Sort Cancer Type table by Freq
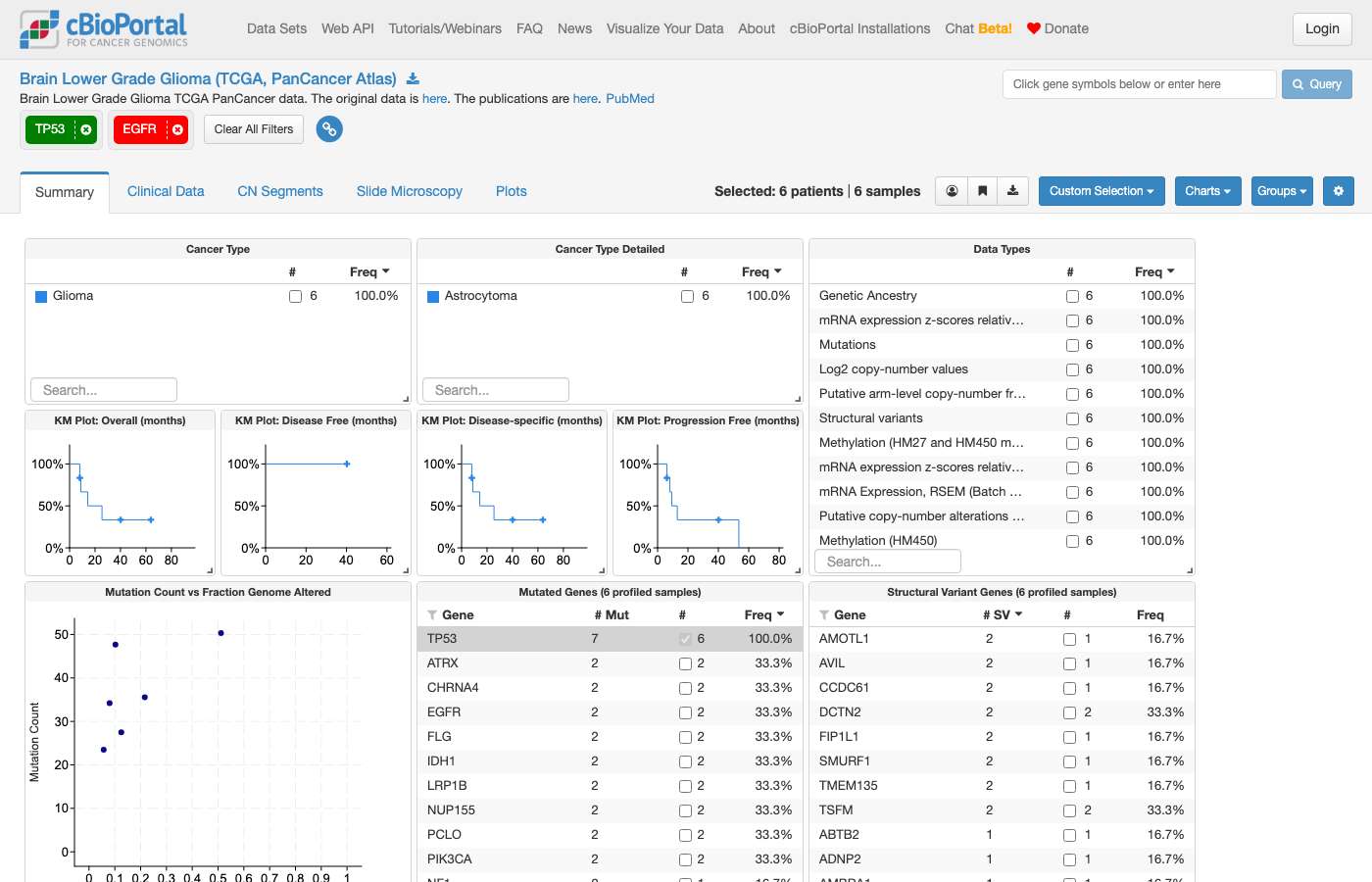 click(369, 271)
